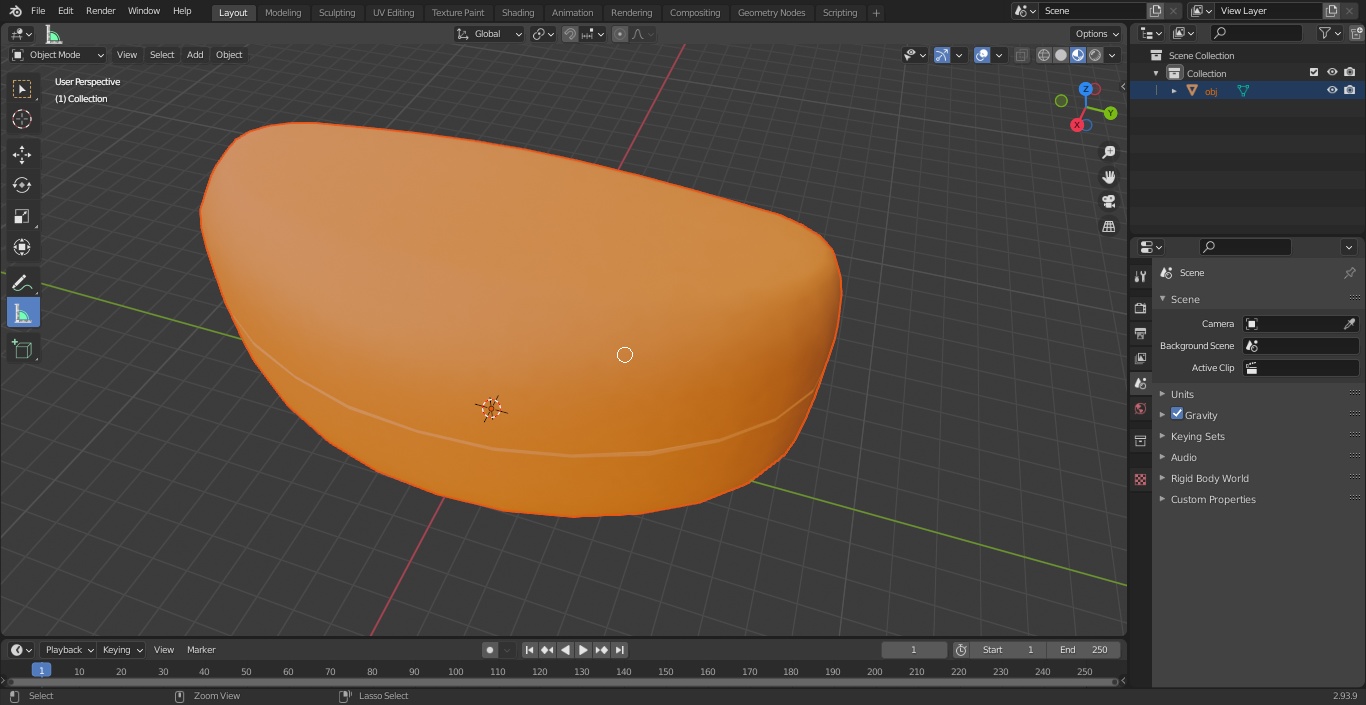
Task: Click play animation button in timeline
Action: coord(584,650)
